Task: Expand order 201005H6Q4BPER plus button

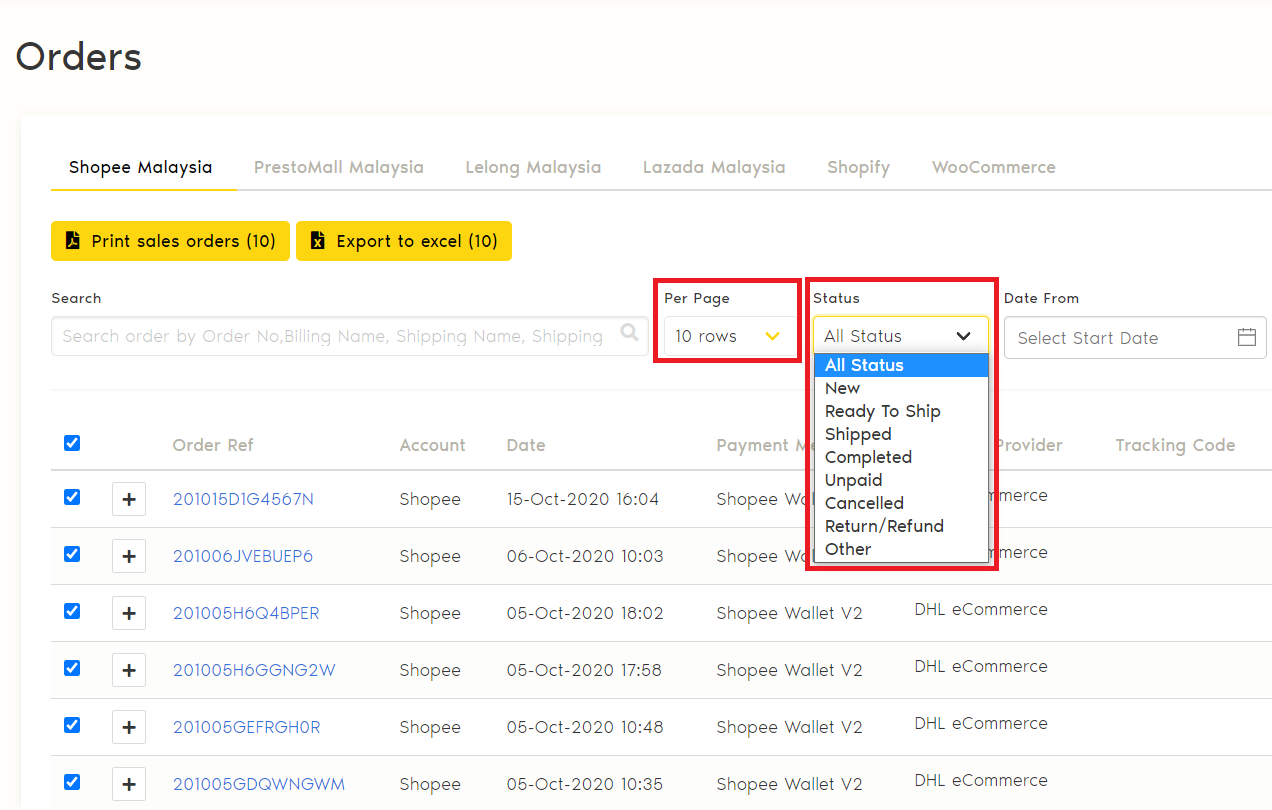Action: (x=129, y=613)
